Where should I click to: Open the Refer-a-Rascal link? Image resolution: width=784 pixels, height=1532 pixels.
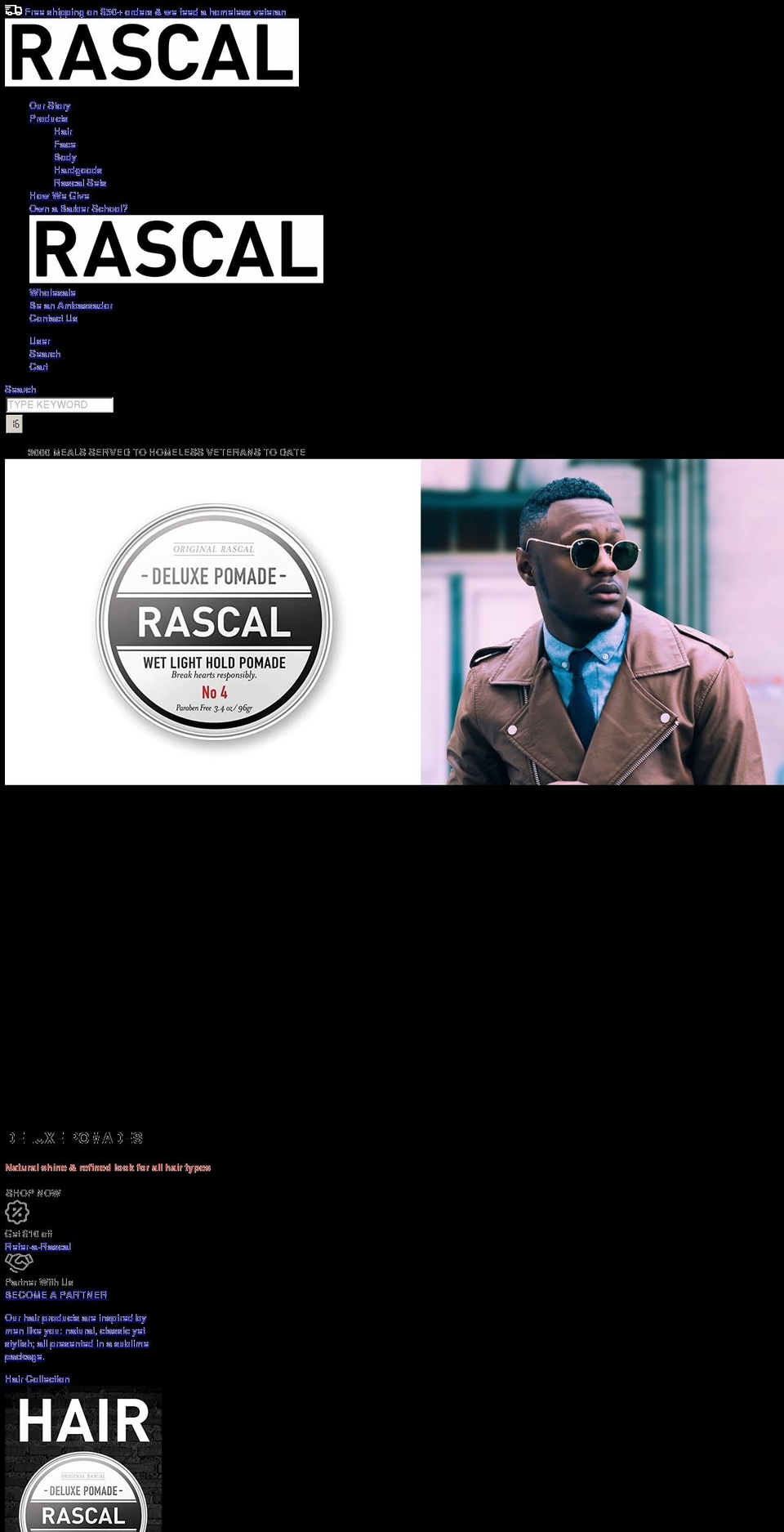point(38,1247)
